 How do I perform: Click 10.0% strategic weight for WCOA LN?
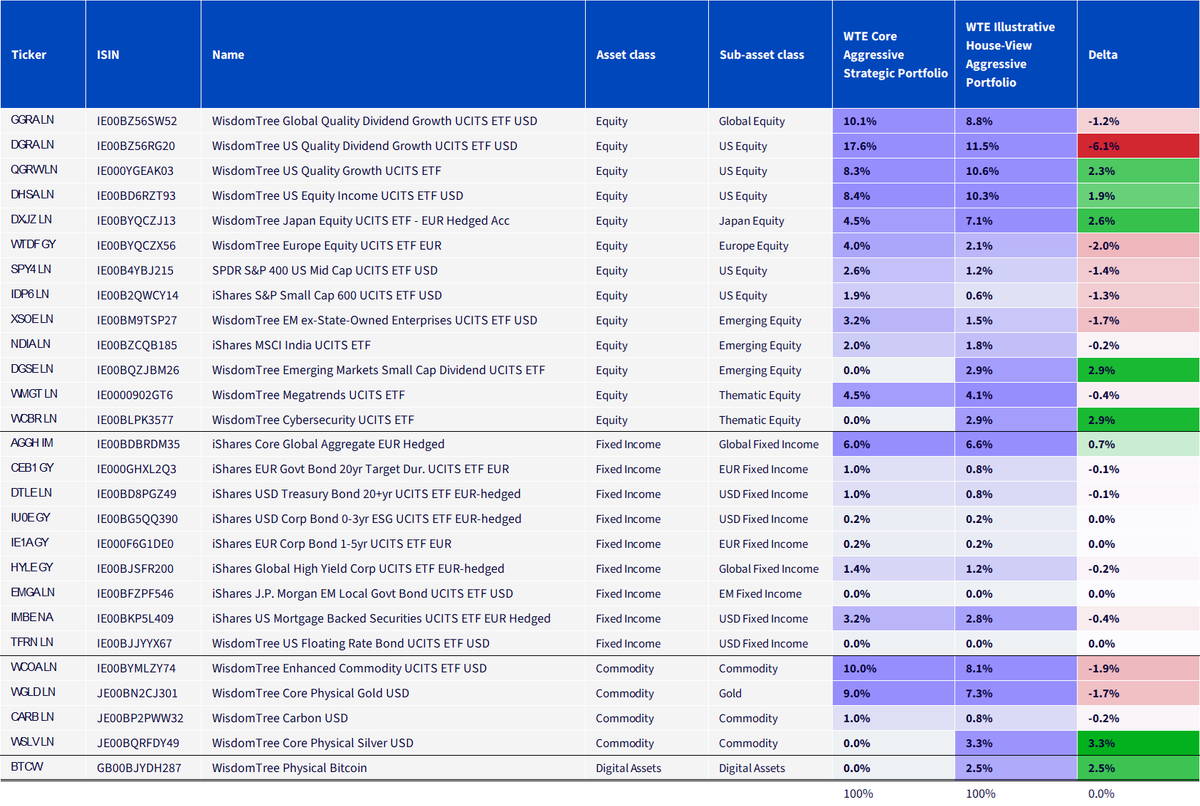tap(895, 668)
